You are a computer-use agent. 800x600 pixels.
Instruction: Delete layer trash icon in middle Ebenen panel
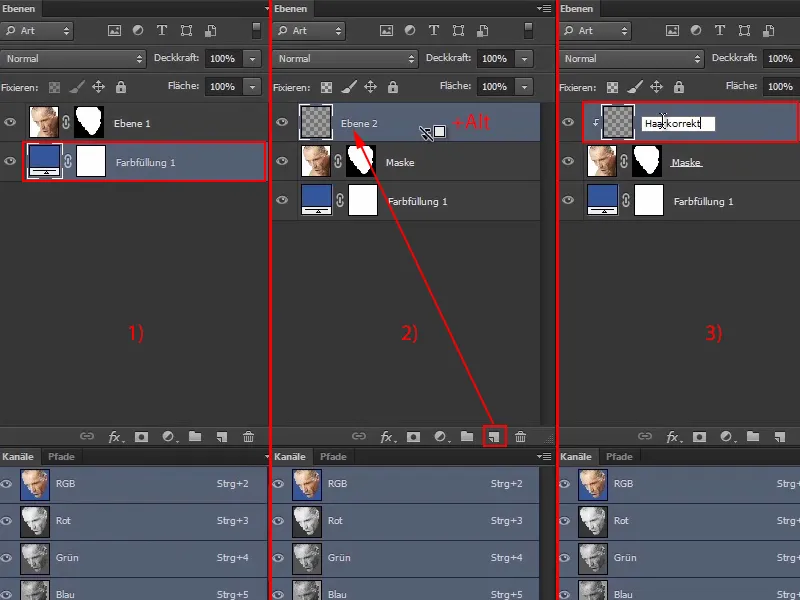tap(520, 437)
